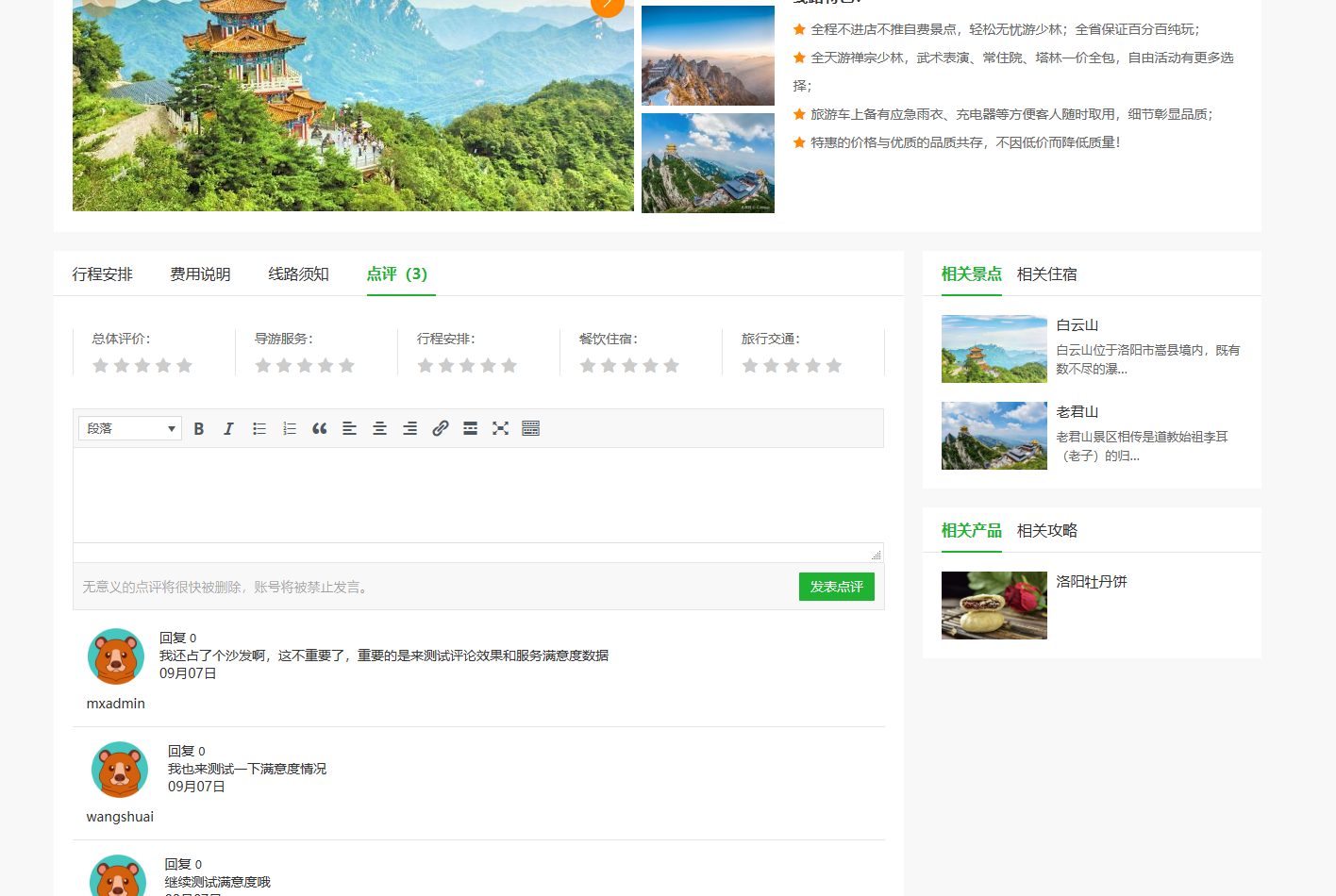Switch to the 相关攻略 tab
This screenshot has height=896, width=1336.
pos(1047,531)
